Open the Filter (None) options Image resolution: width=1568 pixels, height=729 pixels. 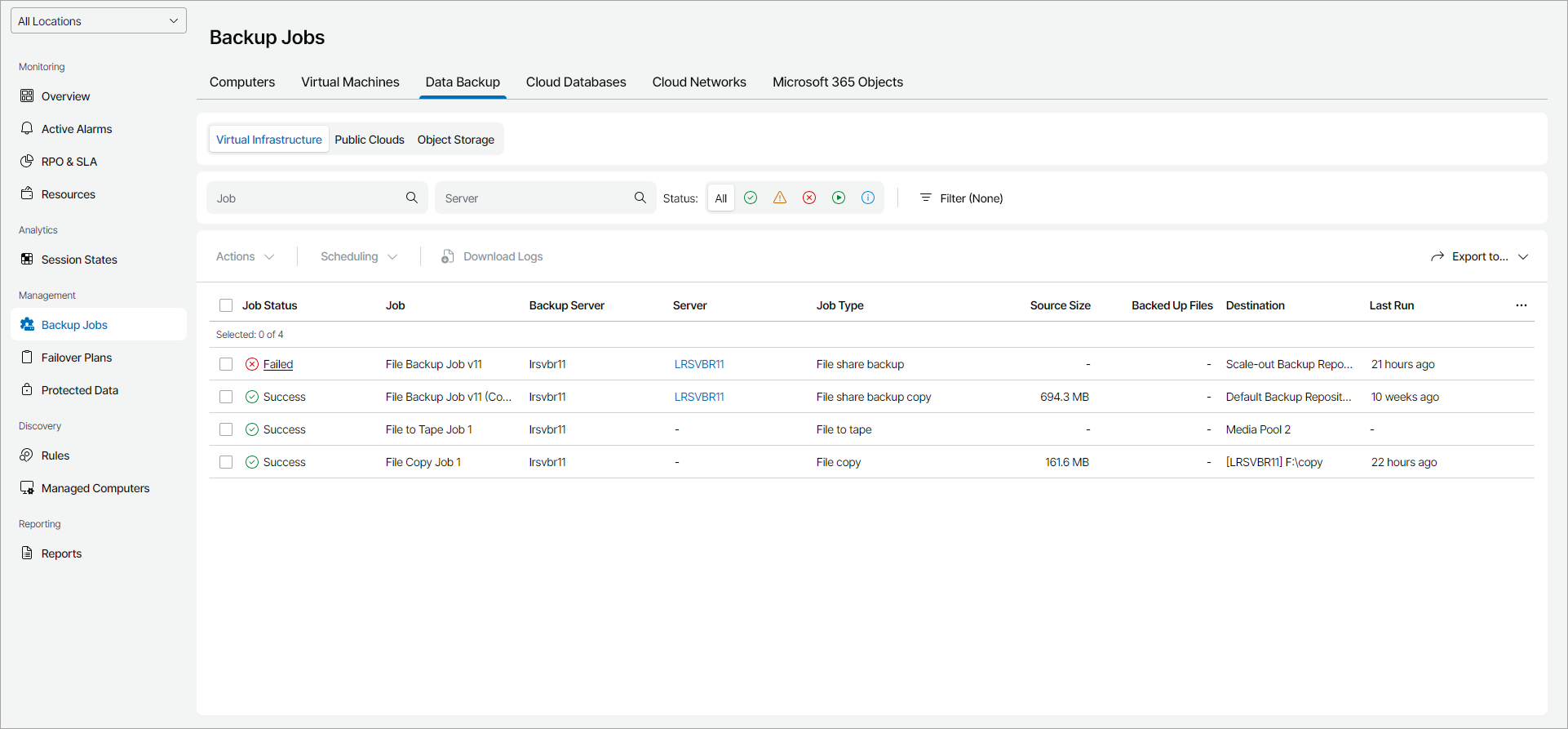tap(961, 198)
